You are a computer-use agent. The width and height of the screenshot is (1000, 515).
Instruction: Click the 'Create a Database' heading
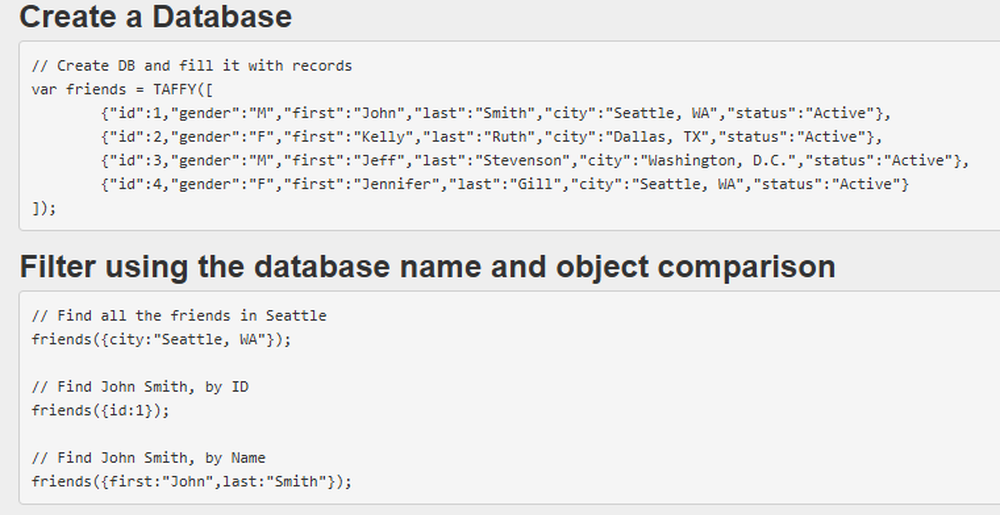click(x=156, y=17)
